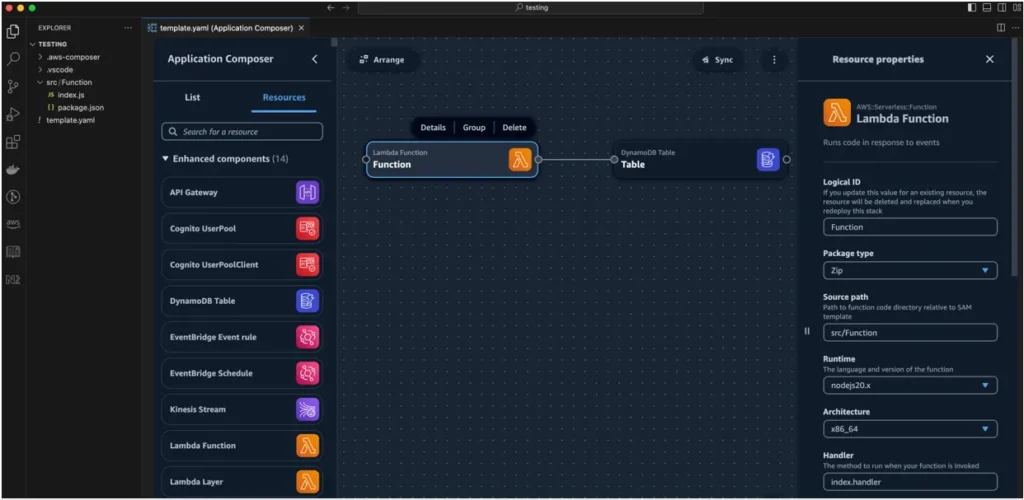
Task: Collapse the TESTING folder tree
Action: tap(33, 44)
